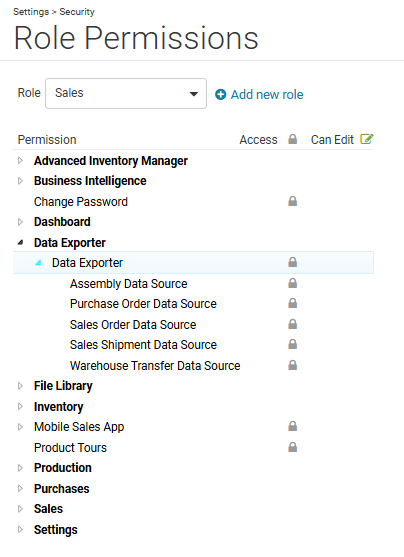Click the Product Tours lock icon
The image size is (404, 557).
tap(292, 447)
